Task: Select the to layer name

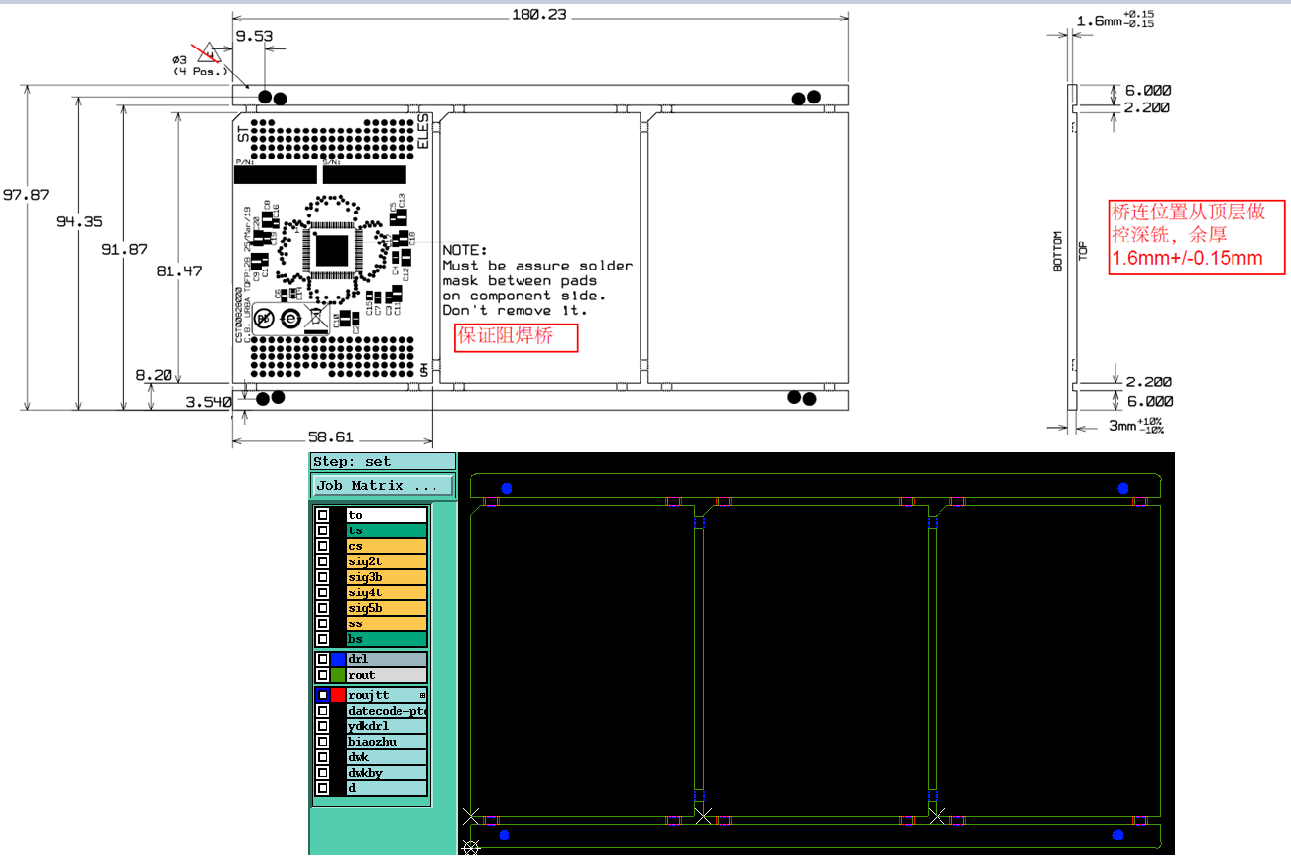Action: point(387,515)
